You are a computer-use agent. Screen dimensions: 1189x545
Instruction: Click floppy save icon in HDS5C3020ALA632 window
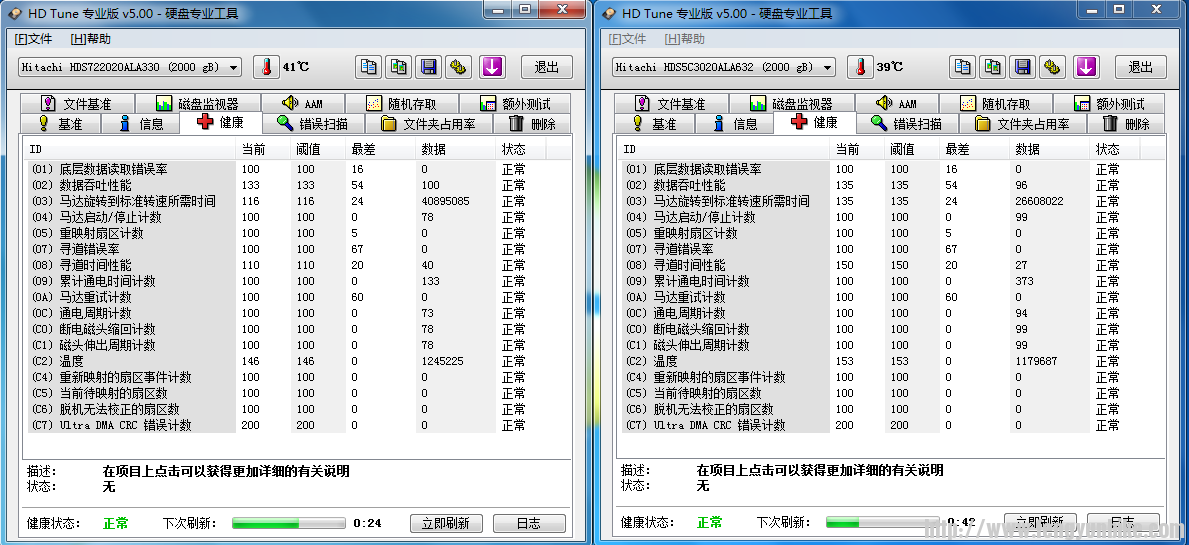pyautogui.click(x=1023, y=67)
